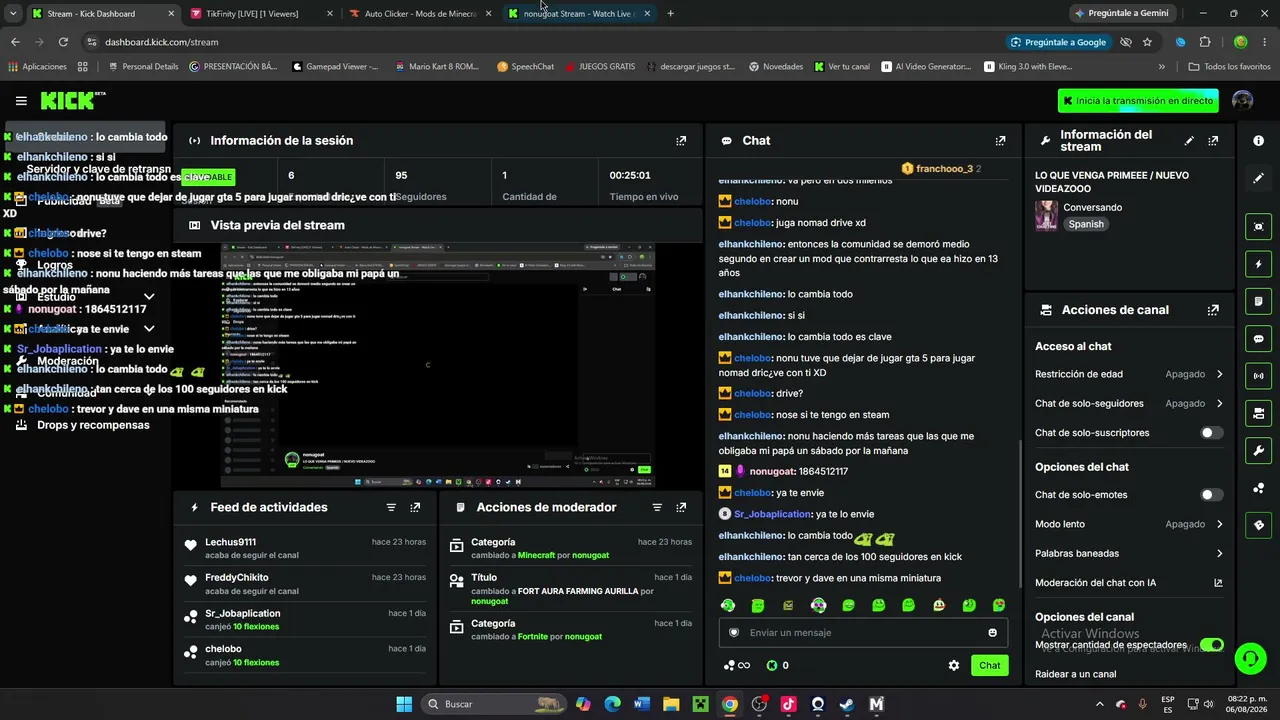Screen dimensions: 1280x720
Task: Open the user profile avatar menu
Action: (1243, 101)
